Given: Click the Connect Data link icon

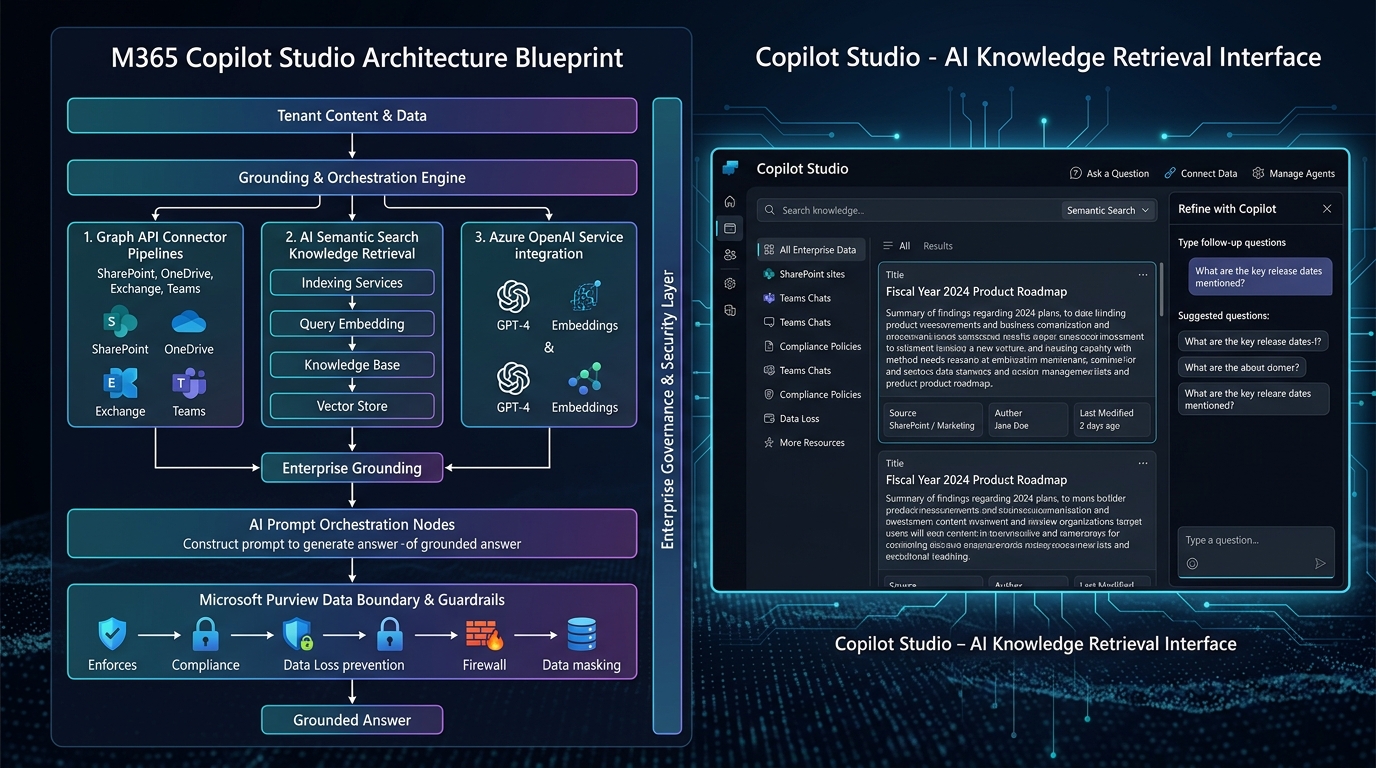Looking at the screenshot, I should [x=1170, y=173].
